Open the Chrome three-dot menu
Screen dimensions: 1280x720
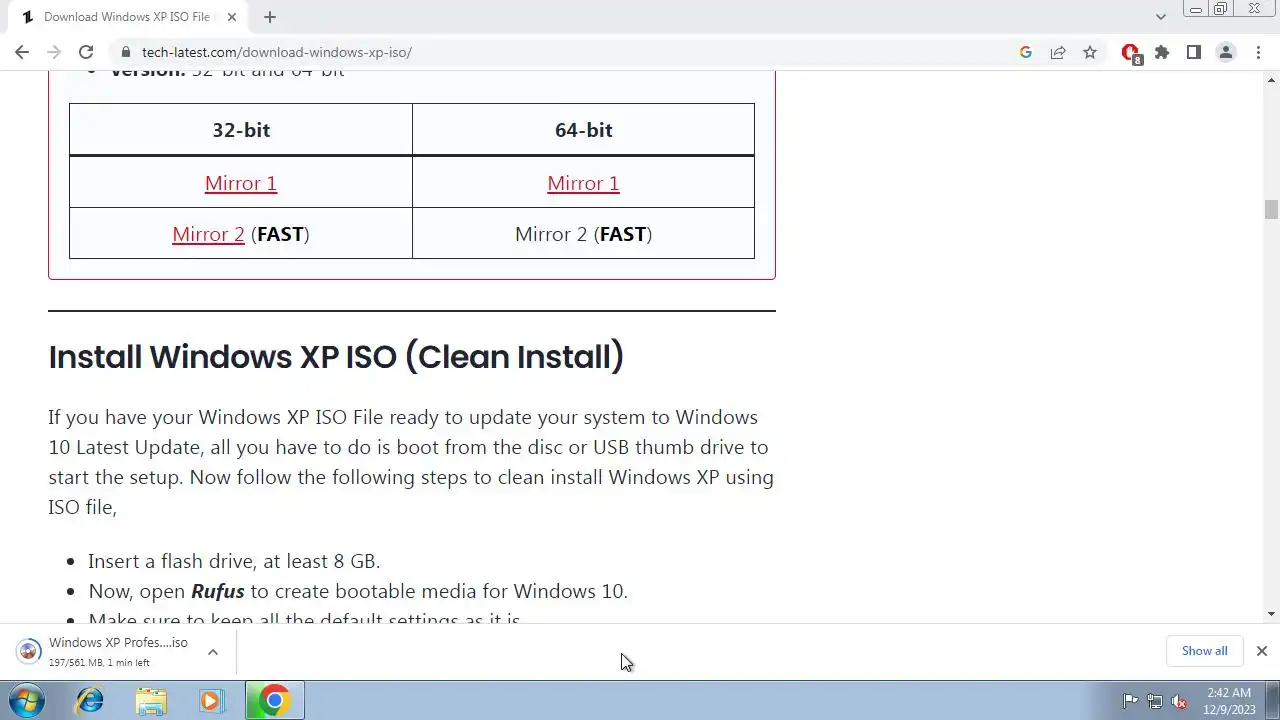point(1258,52)
